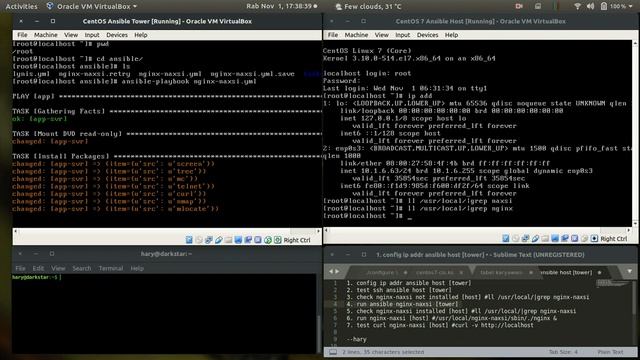Open Terminal menu in hary@darkstar terminal
Viewport: 640px width, 360px height.
coord(111,268)
